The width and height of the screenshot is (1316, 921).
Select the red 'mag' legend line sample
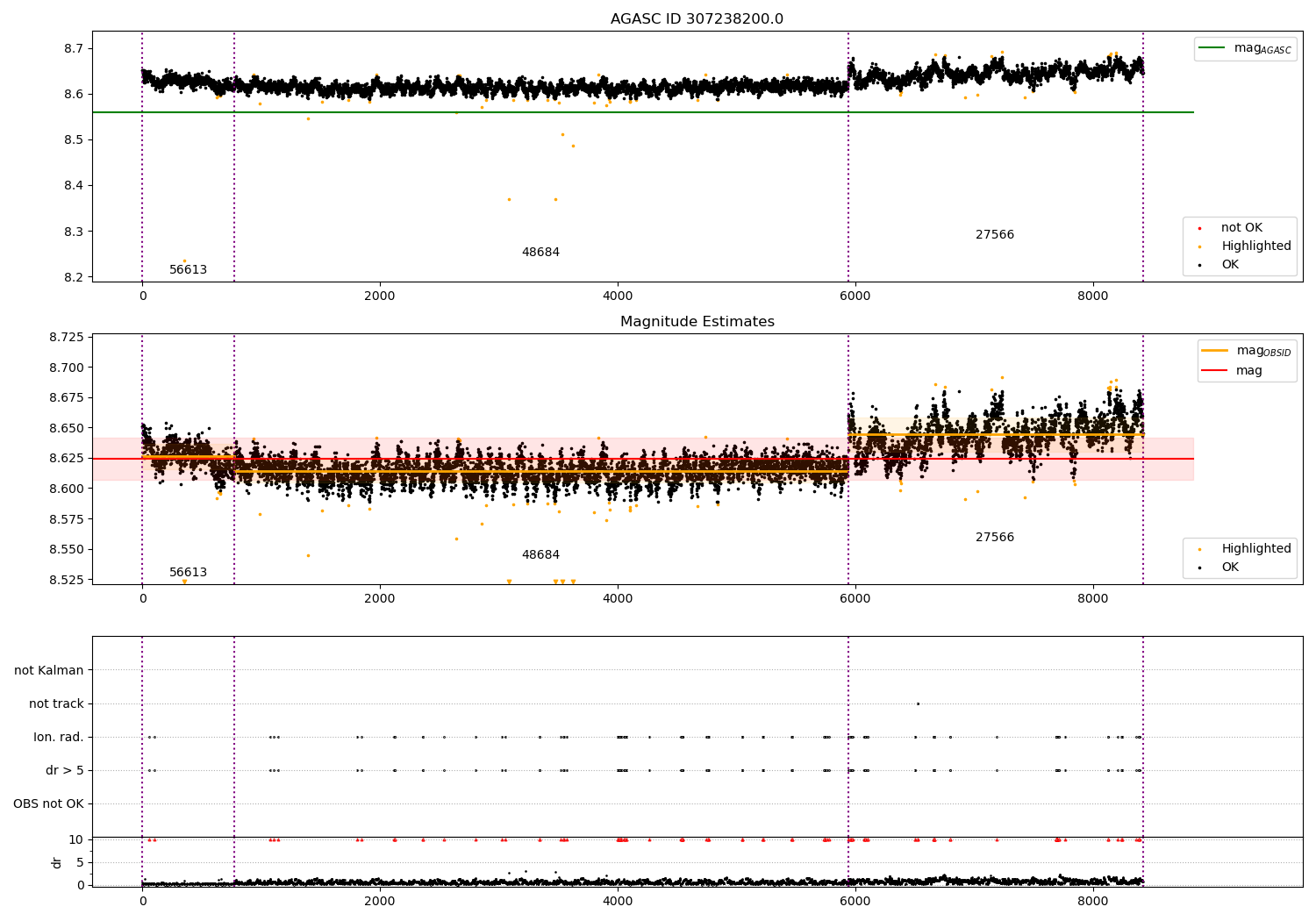pyautogui.click(x=1215, y=371)
